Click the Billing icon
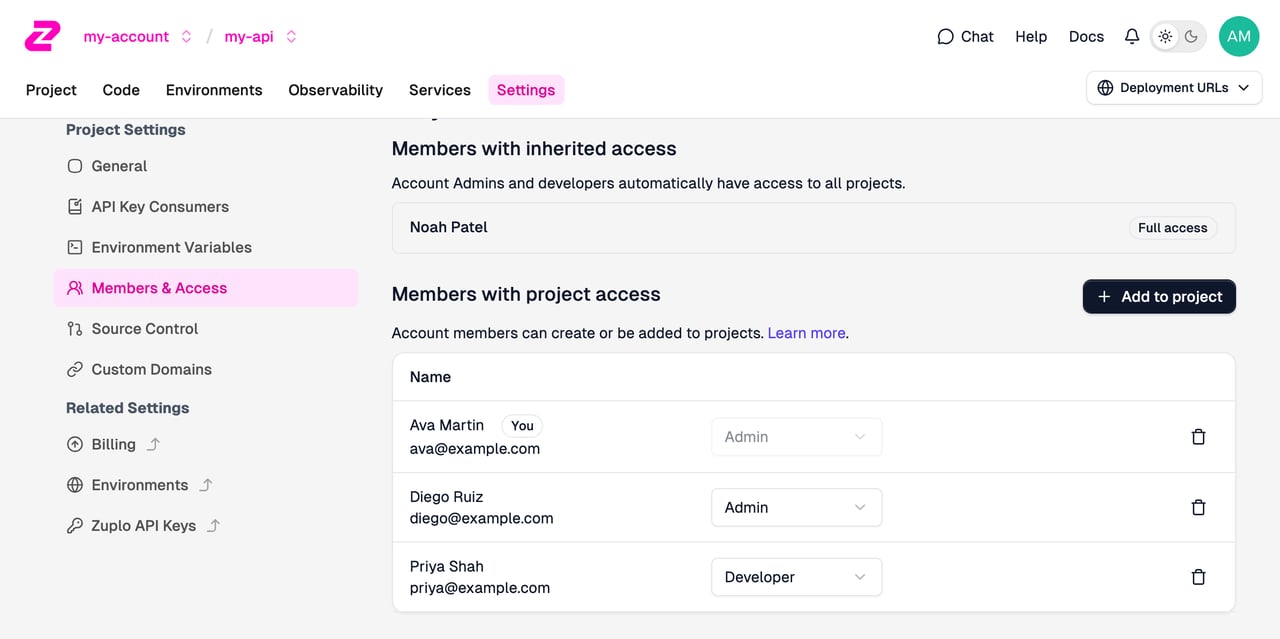Image resolution: width=1280 pixels, height=639 pixels. [75, 444]
